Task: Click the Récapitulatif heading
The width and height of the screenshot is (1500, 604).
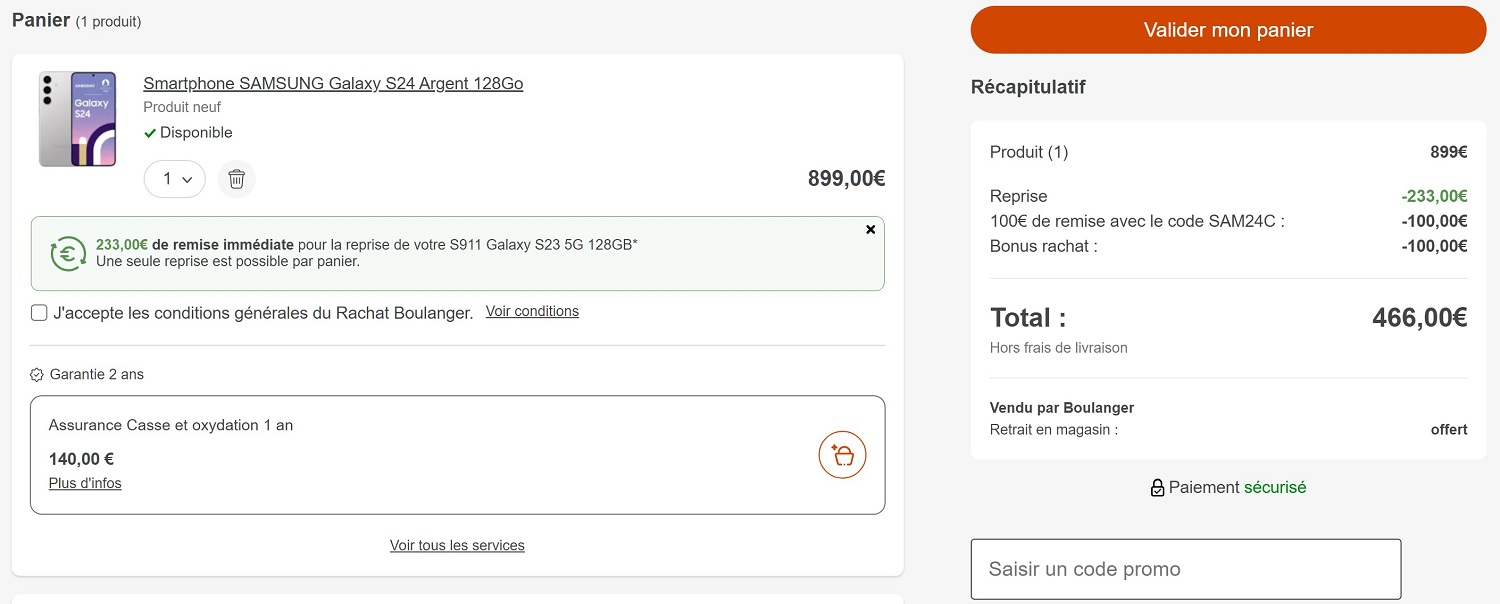Action: pyautogui.click(x=1028, y=87)
